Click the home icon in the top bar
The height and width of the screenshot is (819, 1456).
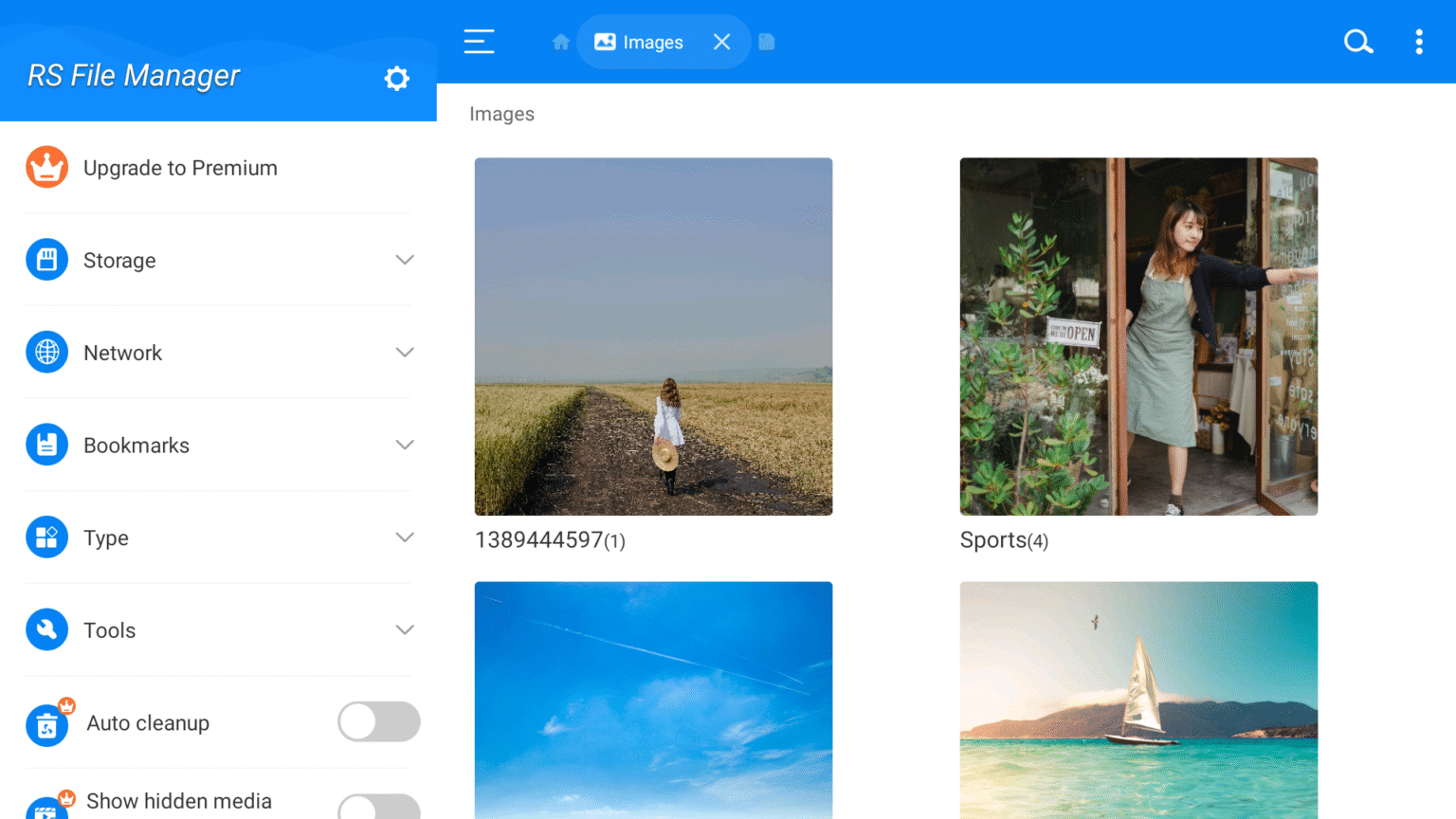[x=560, y=42]
